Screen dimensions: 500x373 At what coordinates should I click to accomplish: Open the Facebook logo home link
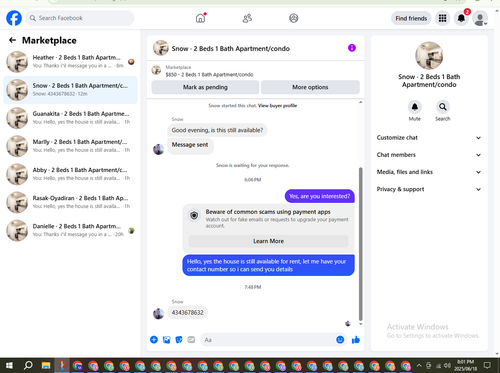tap(14, 18)
